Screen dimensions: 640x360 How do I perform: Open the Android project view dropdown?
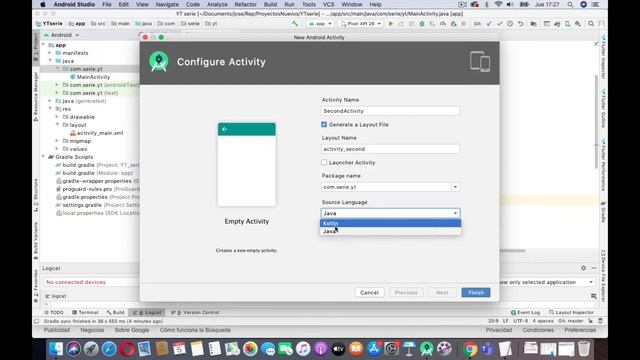(61, 35)
